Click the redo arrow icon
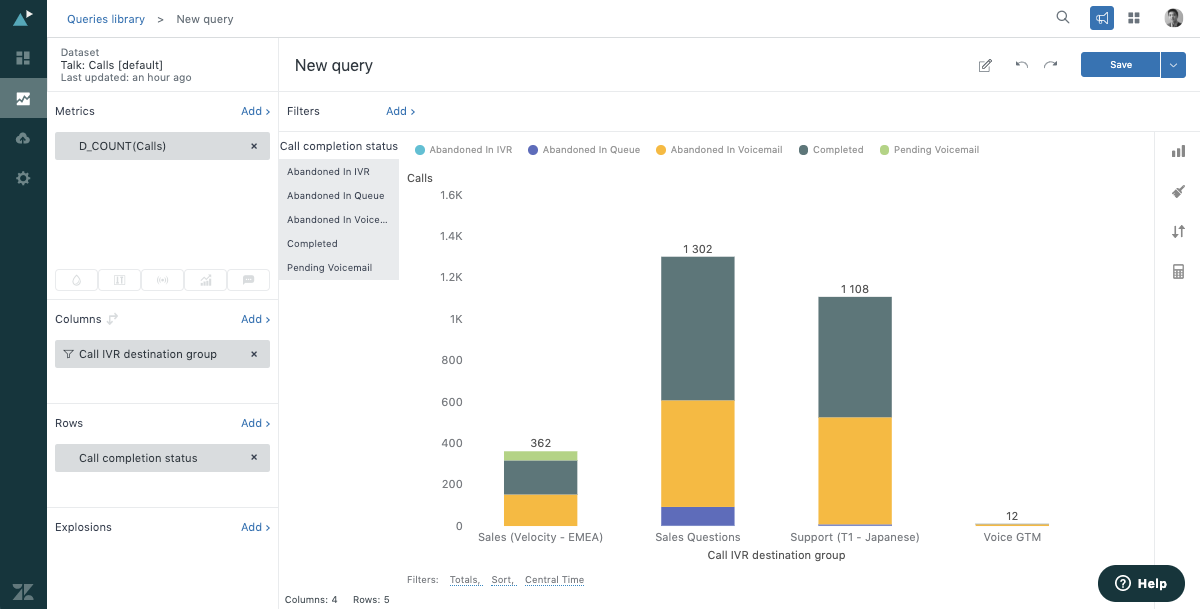The height and width of the screenshot is (609, 1200). point(1050,65)
